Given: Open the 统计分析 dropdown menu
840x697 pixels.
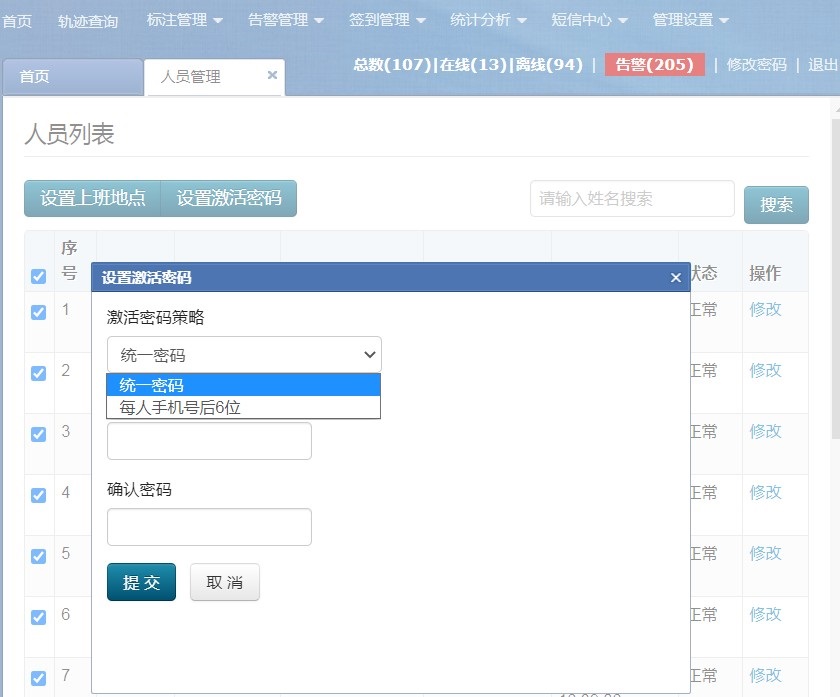Looking at the screenshot, I should 488,20.
